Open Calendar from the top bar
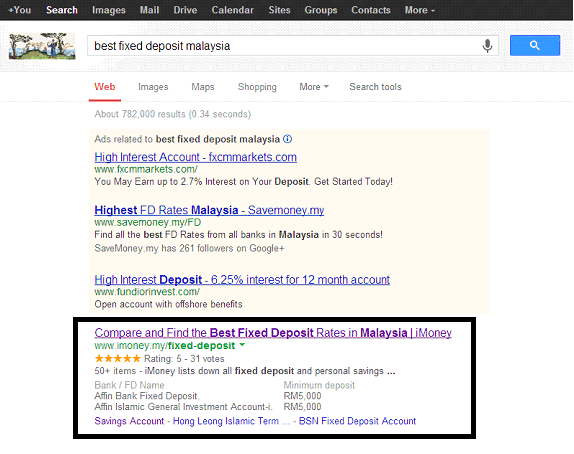 pos(232,10)
